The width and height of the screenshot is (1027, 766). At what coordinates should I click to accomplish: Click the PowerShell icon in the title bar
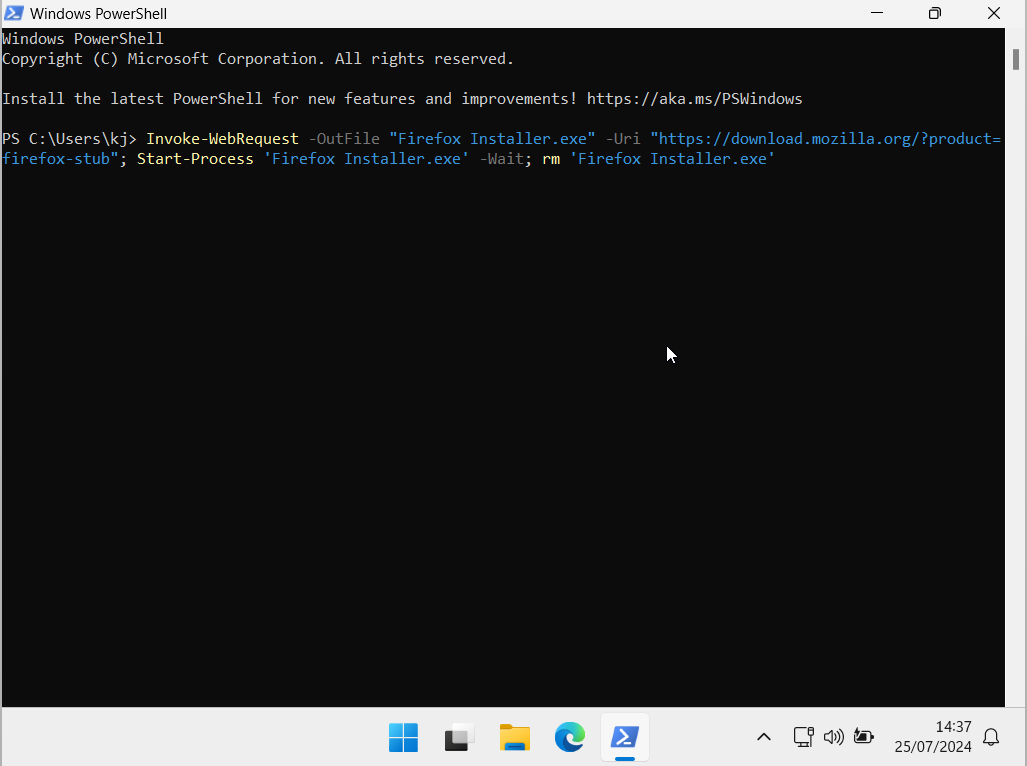click(14, 13)
